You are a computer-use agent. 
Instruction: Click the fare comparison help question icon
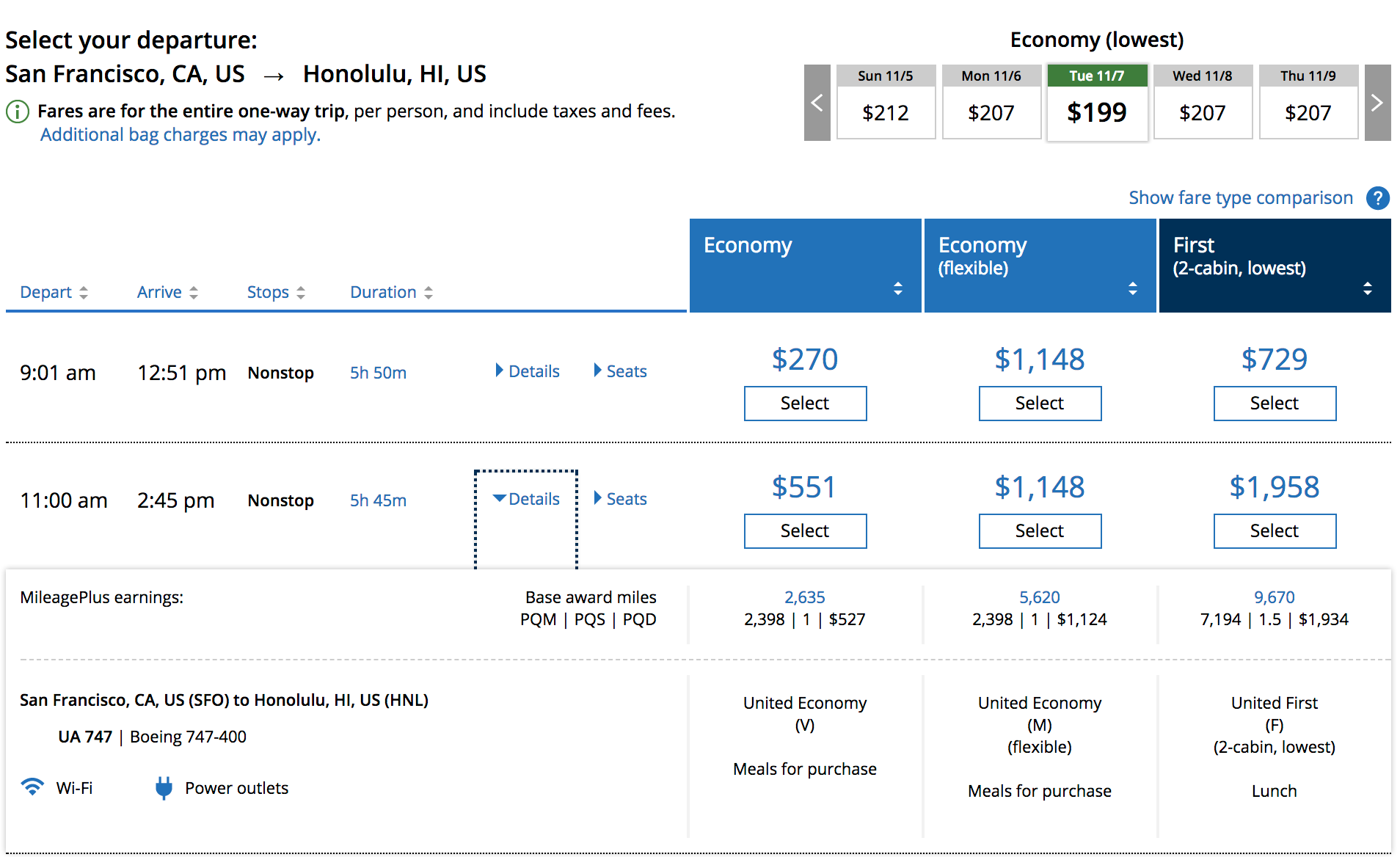point(1377,198)
